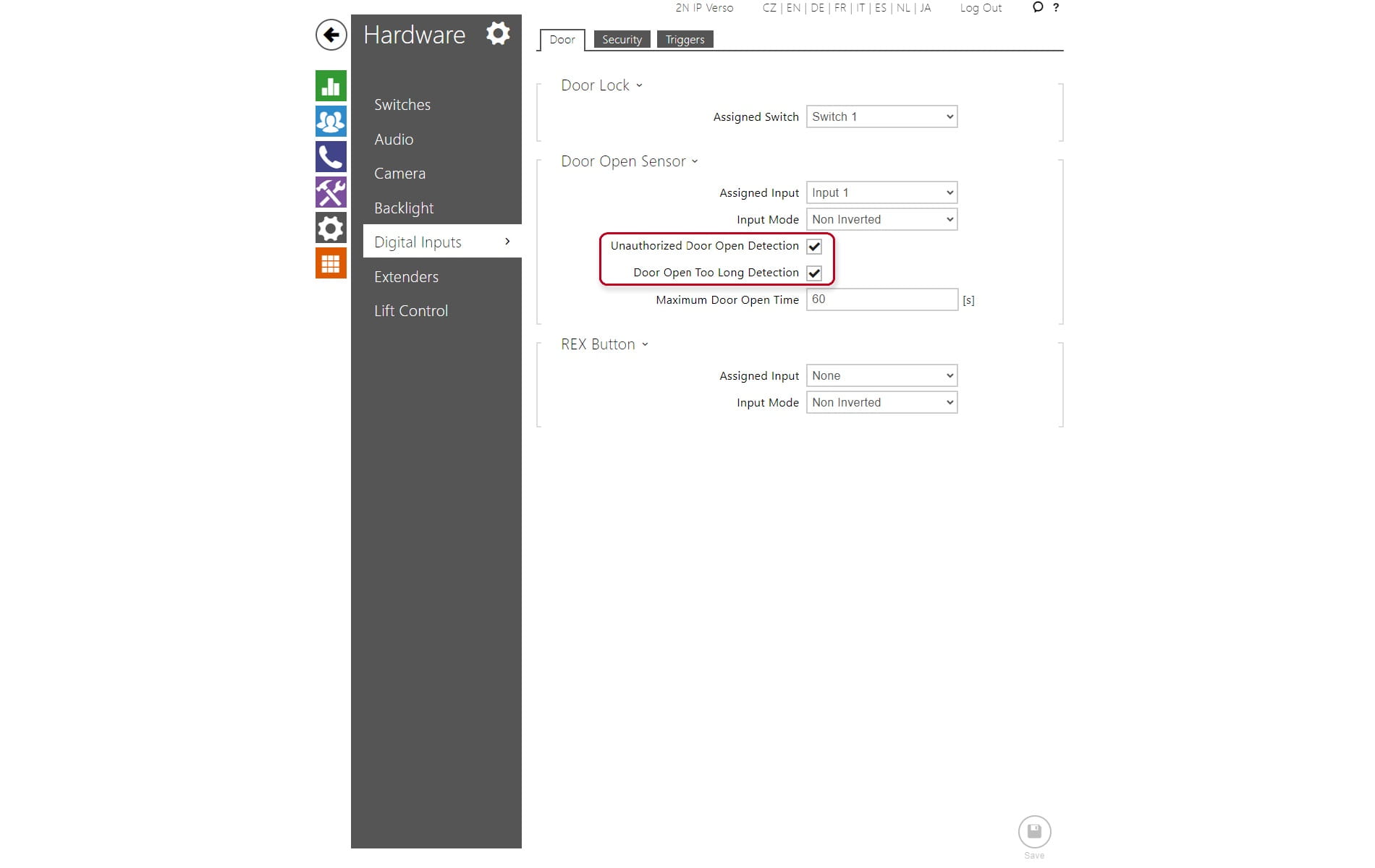Screen dimensions: 1375x868
Task: Click the back arrow icon
Action: point(331,35)
